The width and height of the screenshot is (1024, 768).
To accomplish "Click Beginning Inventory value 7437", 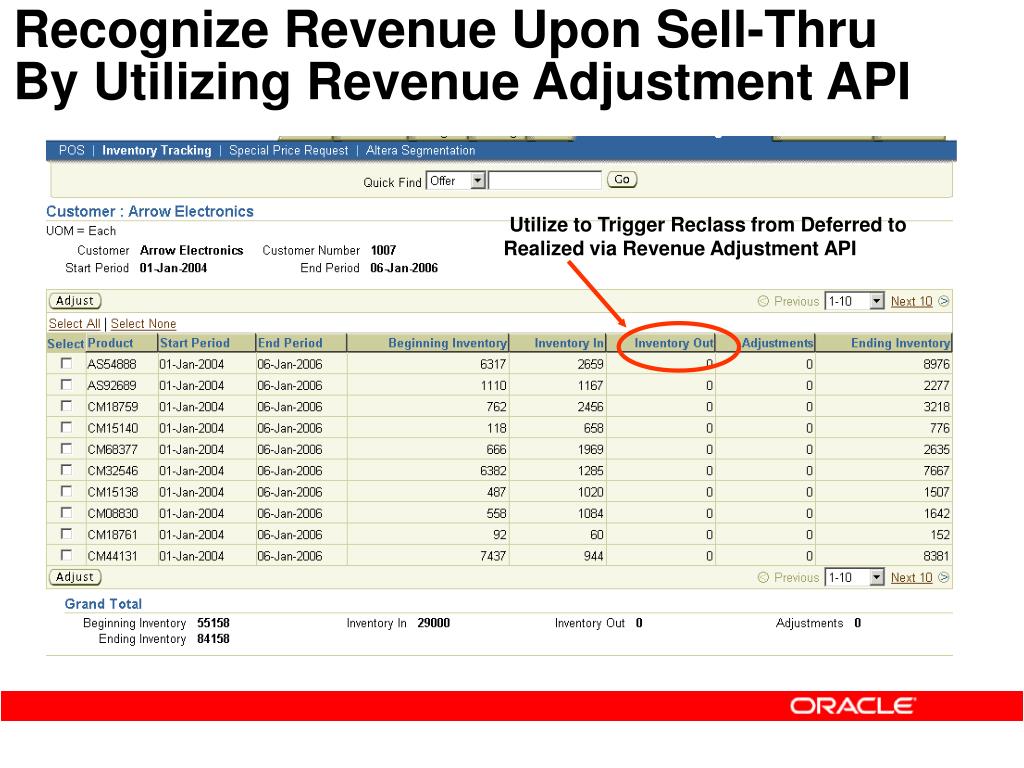I will 493,556.
